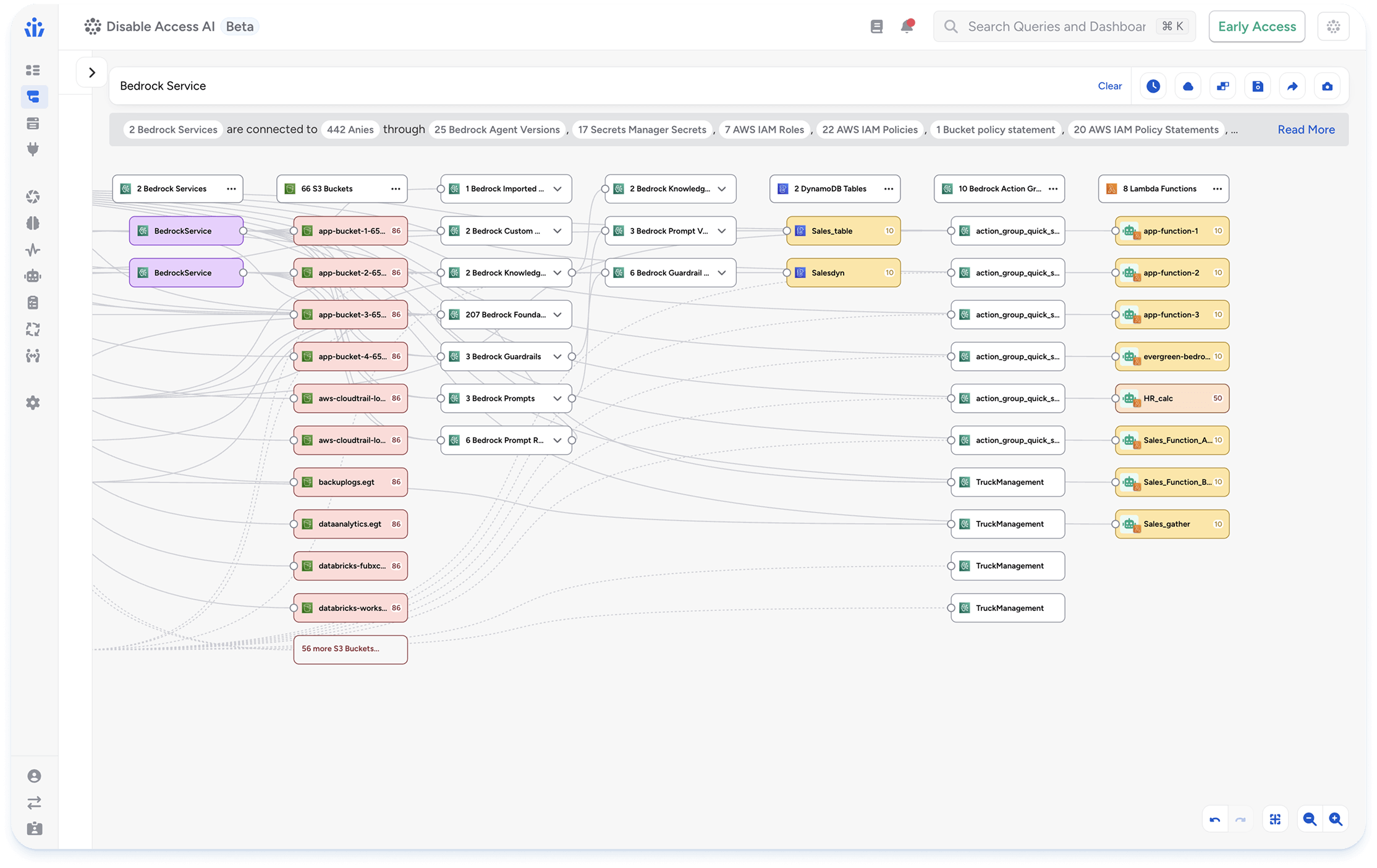Click the cloud icon in toolbar

[x=1188, y=86]
